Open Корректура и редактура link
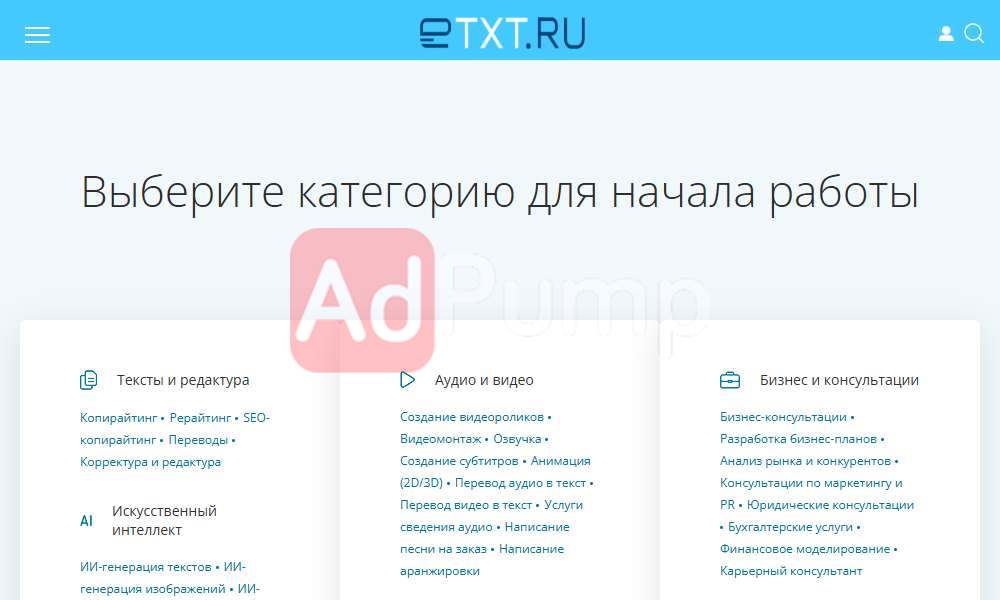Screen dimensions: 1000x600 151,462
